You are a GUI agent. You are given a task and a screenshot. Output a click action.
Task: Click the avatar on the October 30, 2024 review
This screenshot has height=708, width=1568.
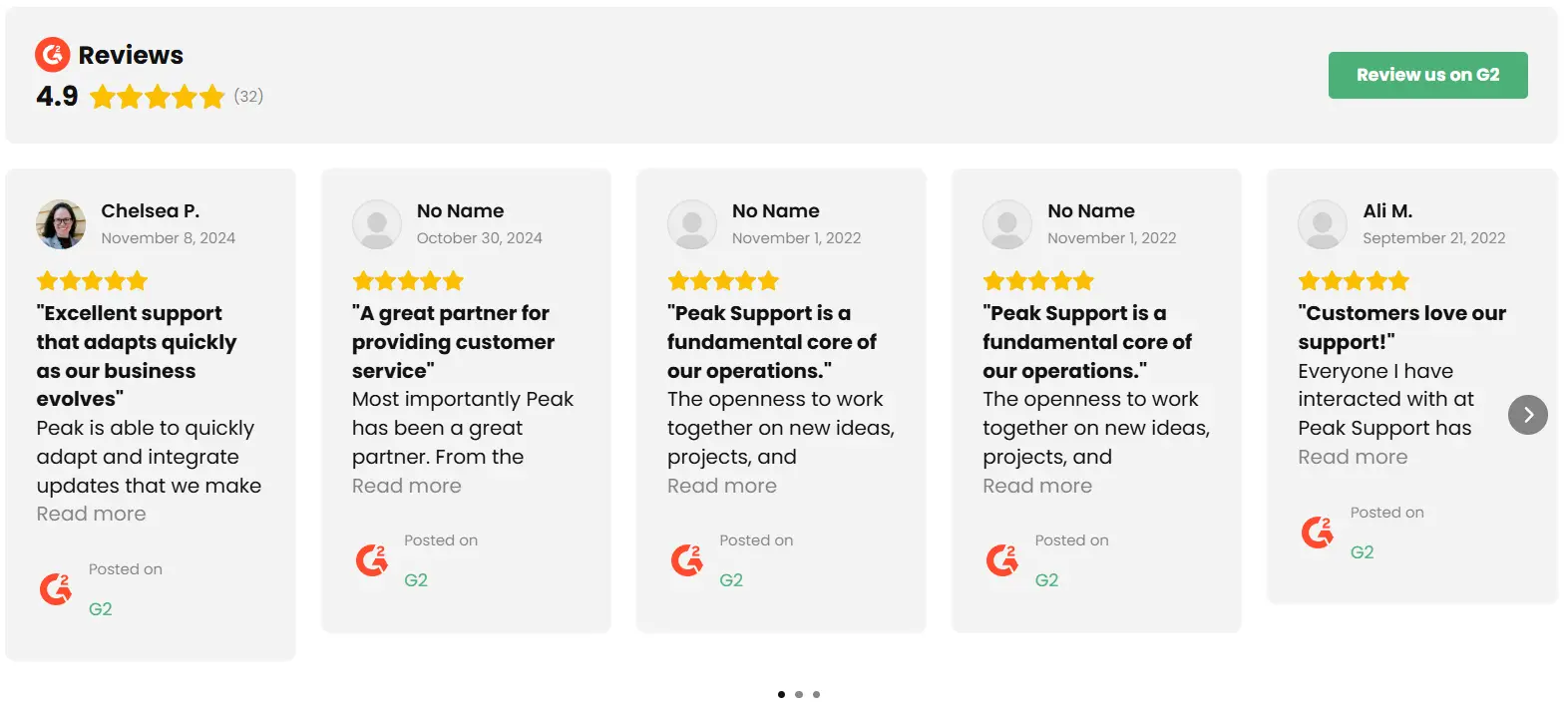(x=377, y=224)
